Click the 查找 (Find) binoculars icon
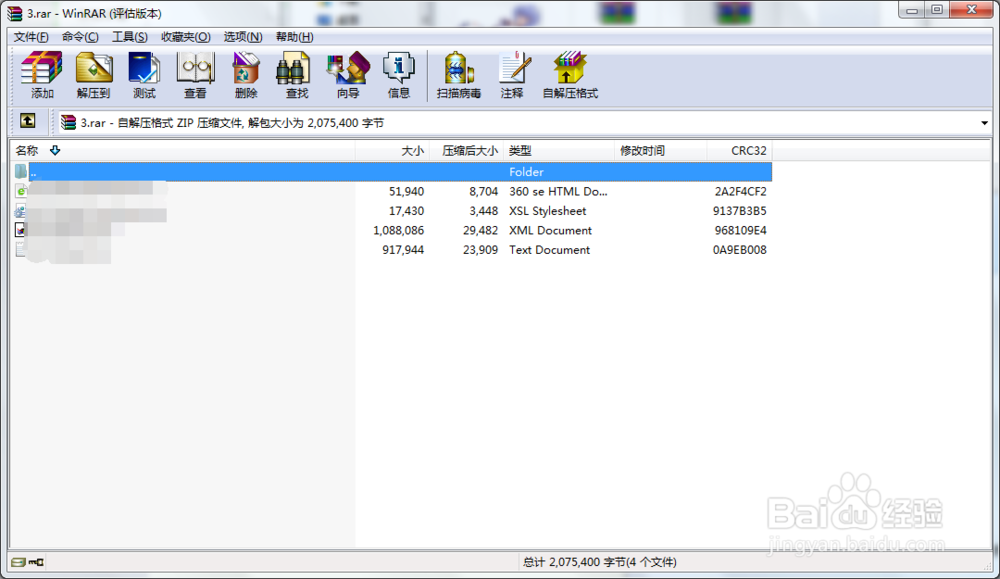Viewport: 1000px width, 579px height. [293, 68]
